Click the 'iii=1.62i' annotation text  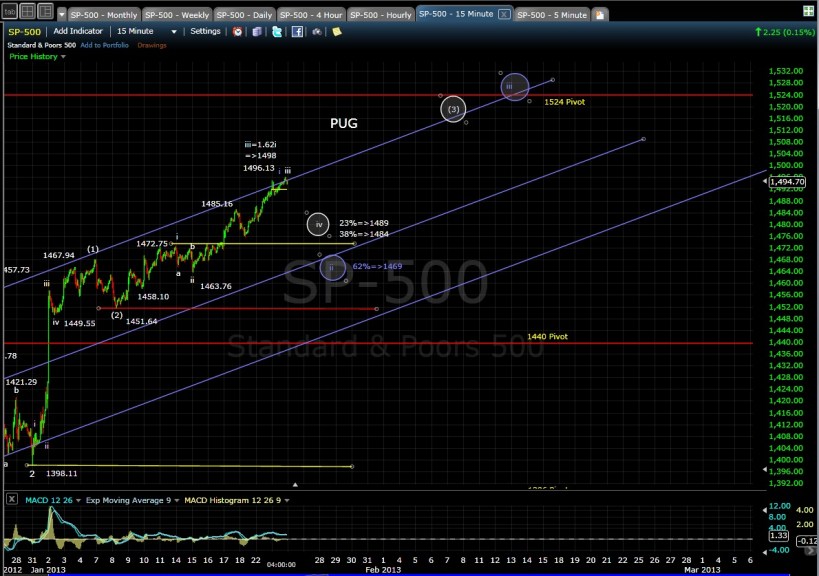[x=260, y=145]
